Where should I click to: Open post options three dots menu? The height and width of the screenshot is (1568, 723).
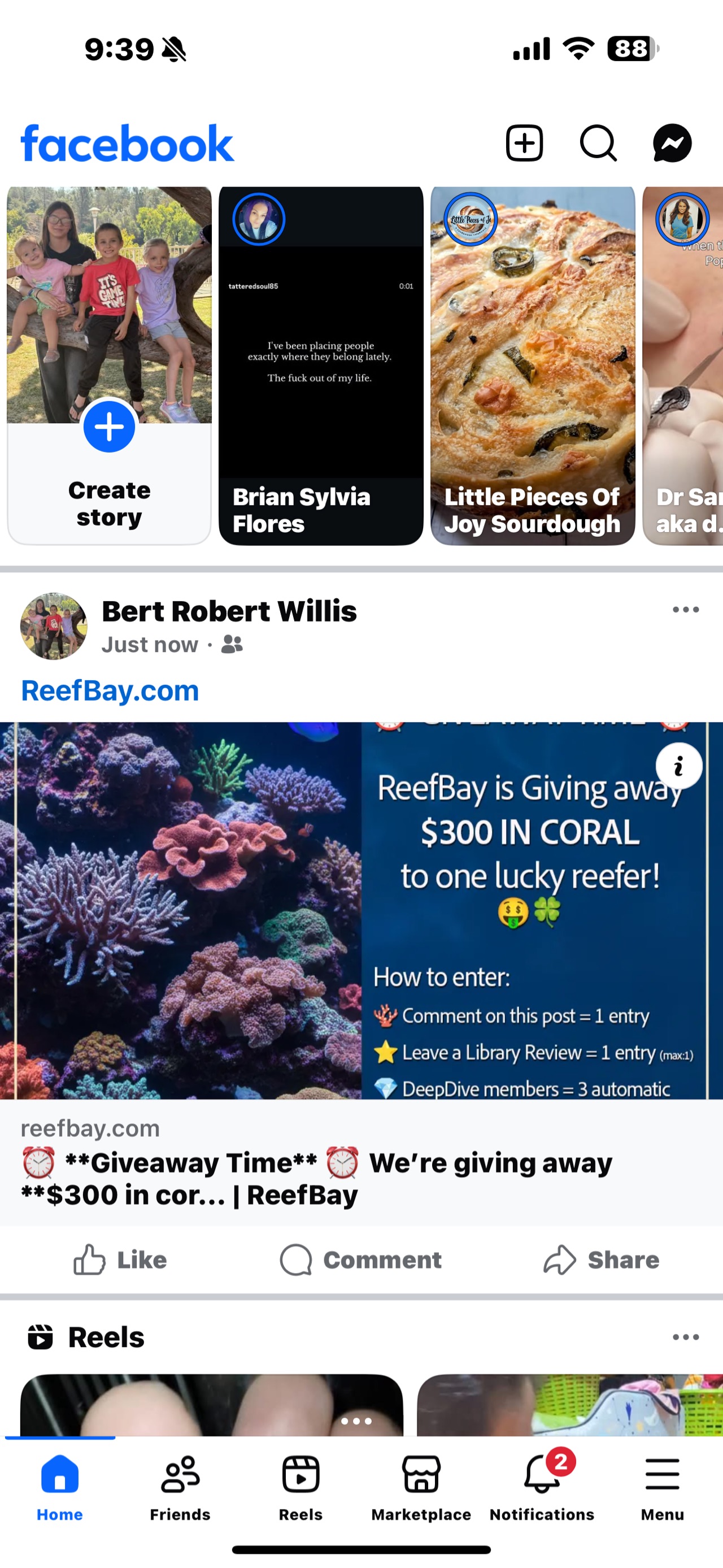point(685,609)
